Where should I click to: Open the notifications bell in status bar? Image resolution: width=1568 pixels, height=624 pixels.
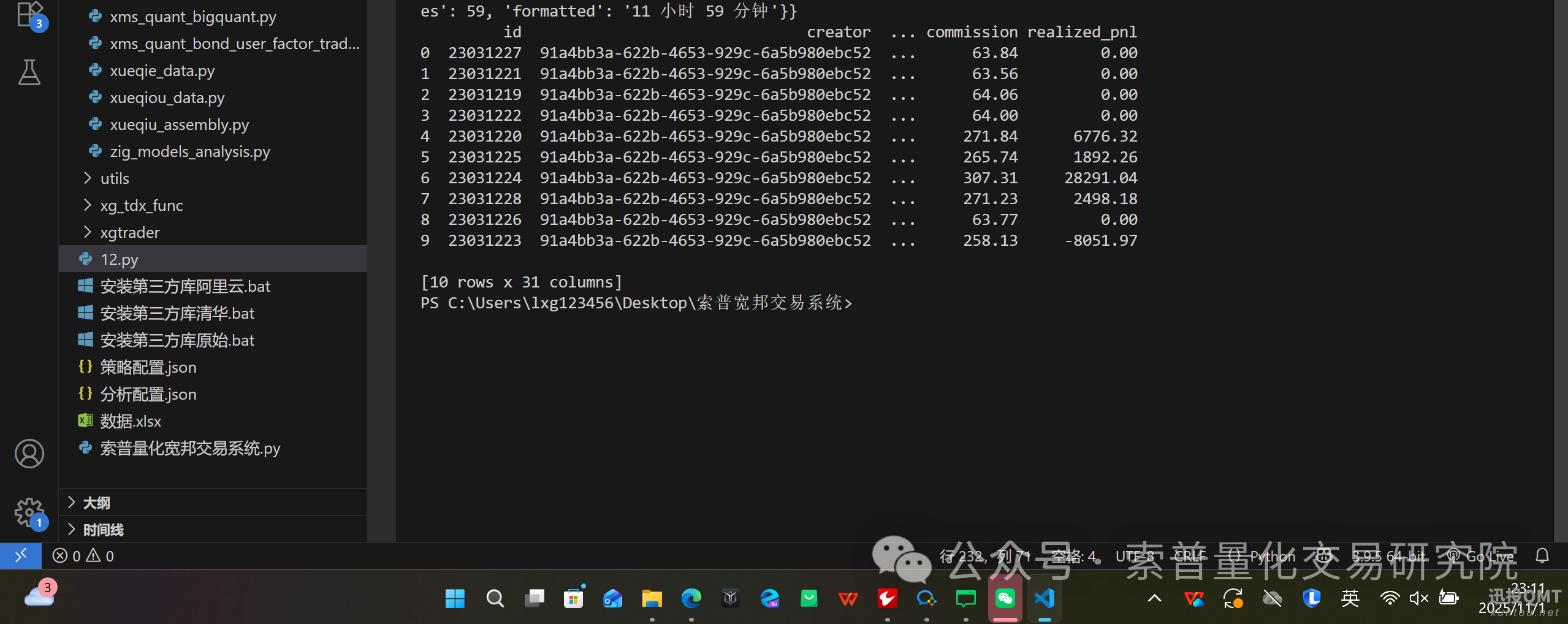click(1542, 555)
